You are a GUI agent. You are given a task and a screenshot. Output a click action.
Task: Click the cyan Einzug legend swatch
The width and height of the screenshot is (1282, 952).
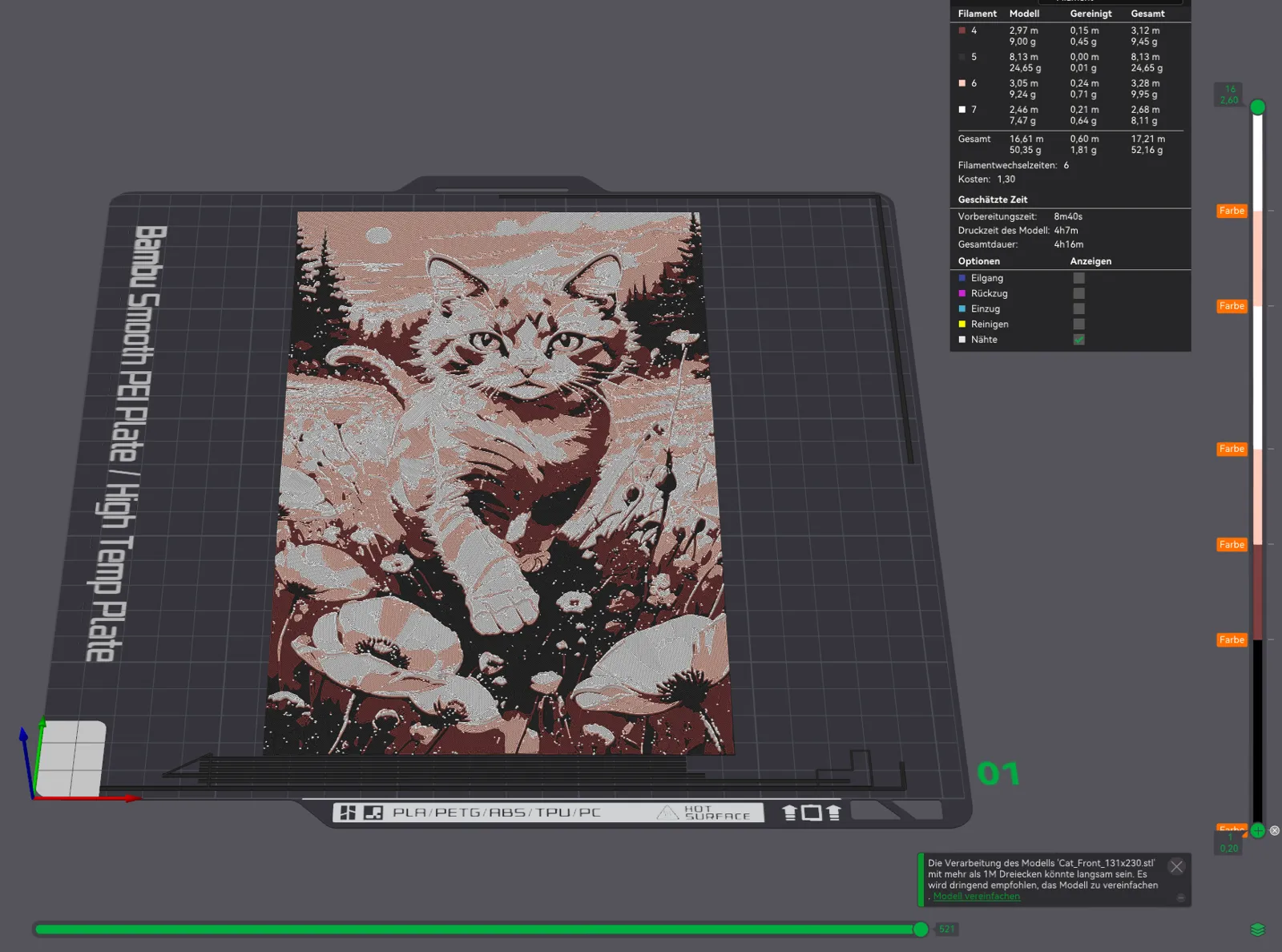pyautogui.click(x=962, y=309)
